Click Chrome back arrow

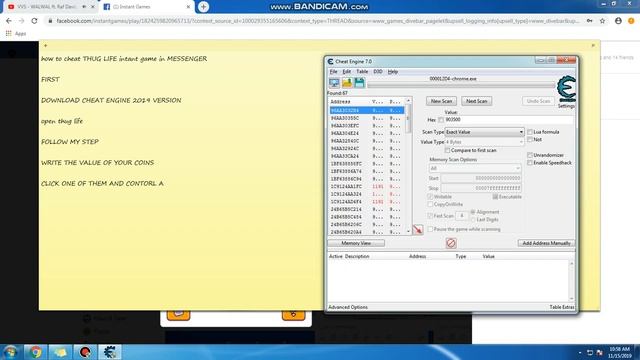(9, 20)
